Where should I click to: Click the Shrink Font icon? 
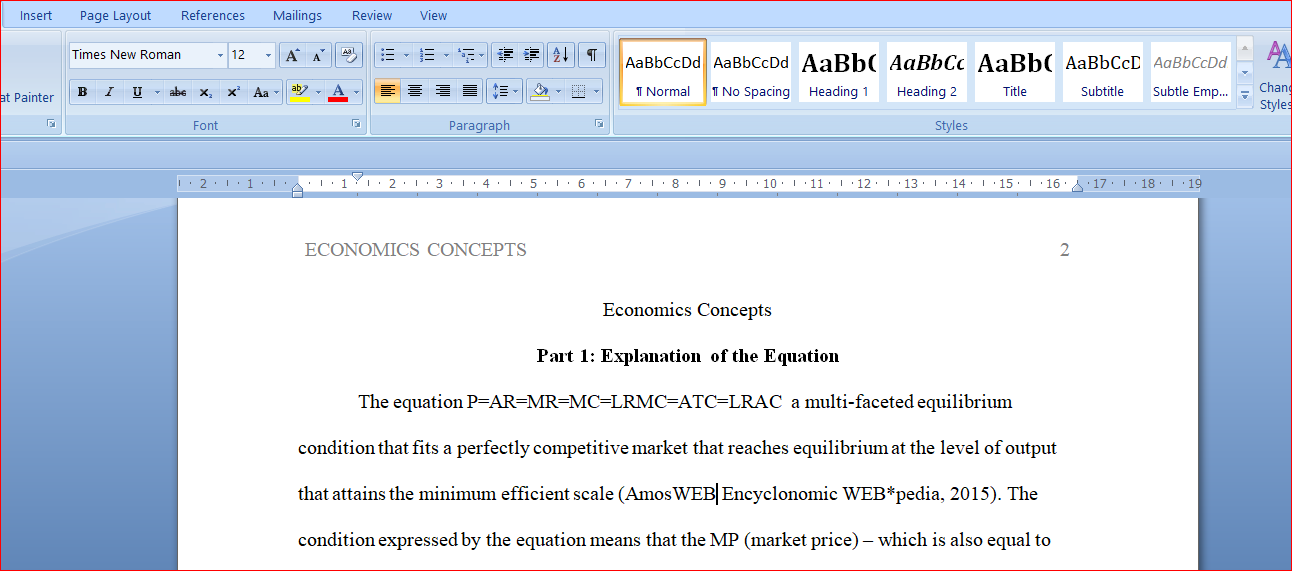click(318, 55)
